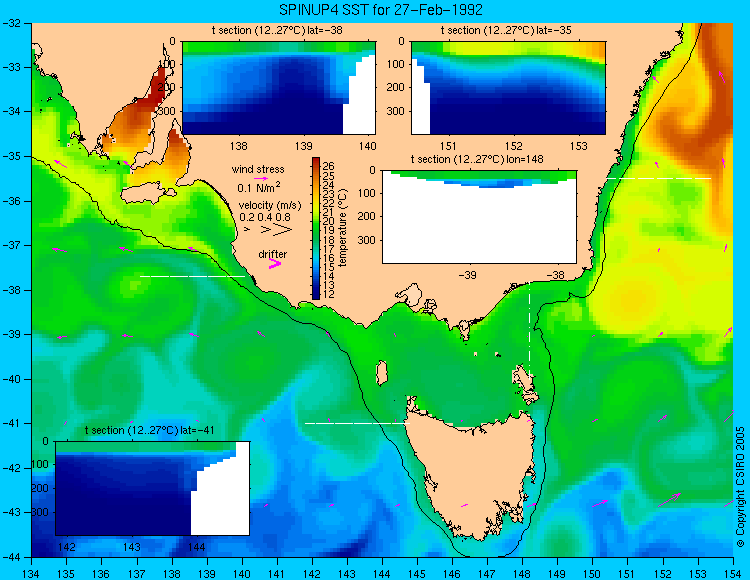The width and height of the screenshot is (750, 580).
Task: Click the white dashed section line at latitude -41
Action: coord(357,423)
